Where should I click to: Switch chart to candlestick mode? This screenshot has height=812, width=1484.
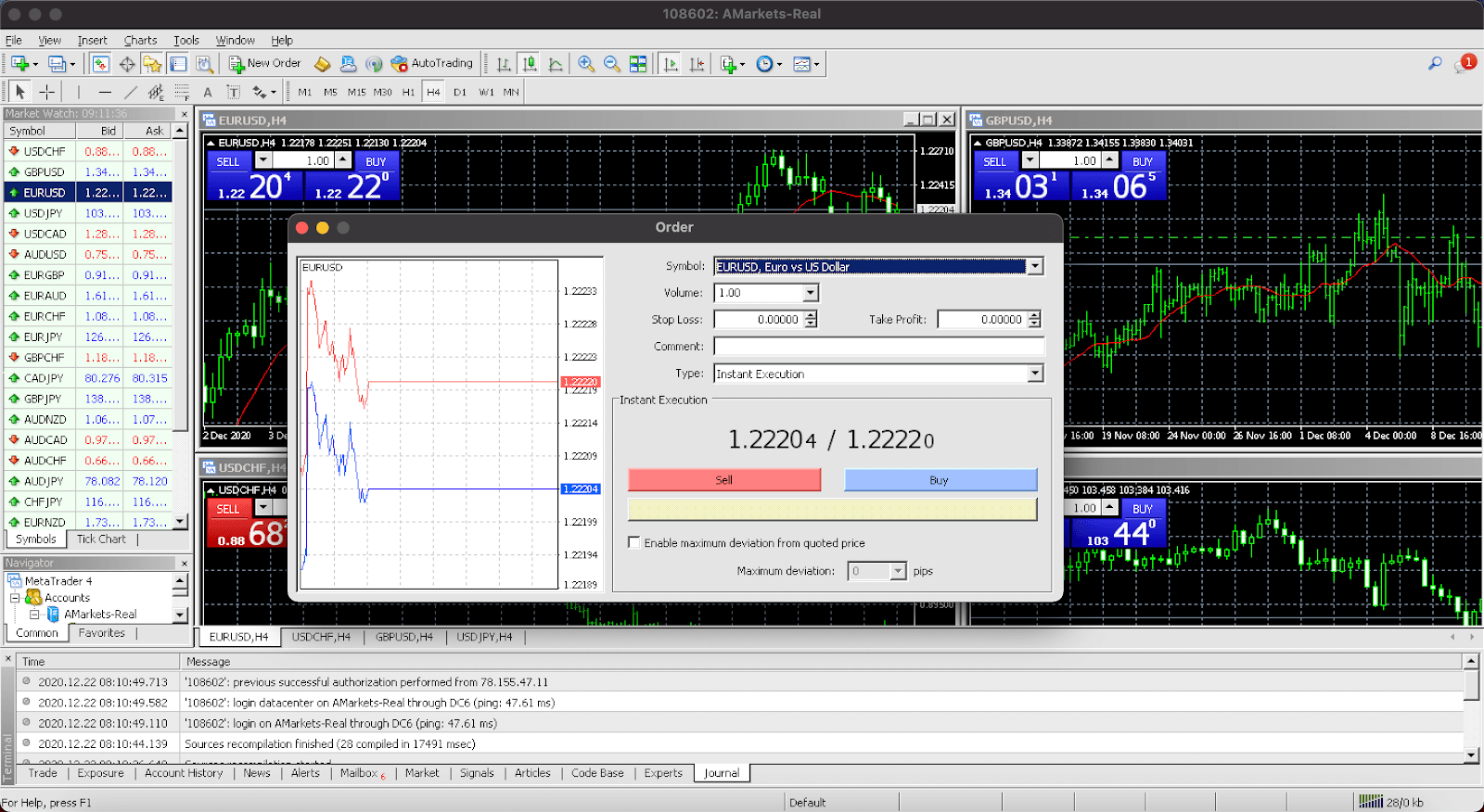coord(530,64)
